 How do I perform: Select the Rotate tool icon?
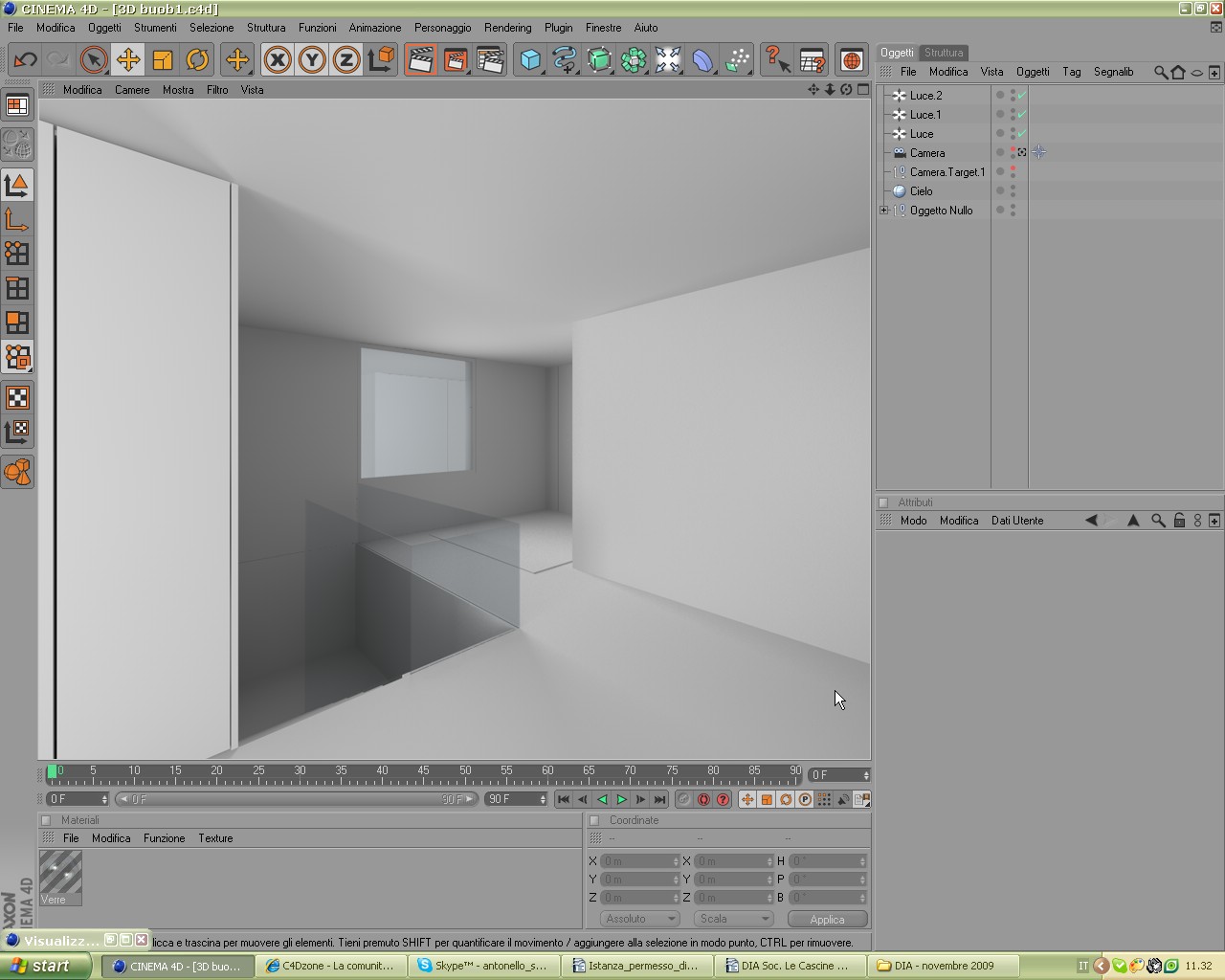(197, 60)
